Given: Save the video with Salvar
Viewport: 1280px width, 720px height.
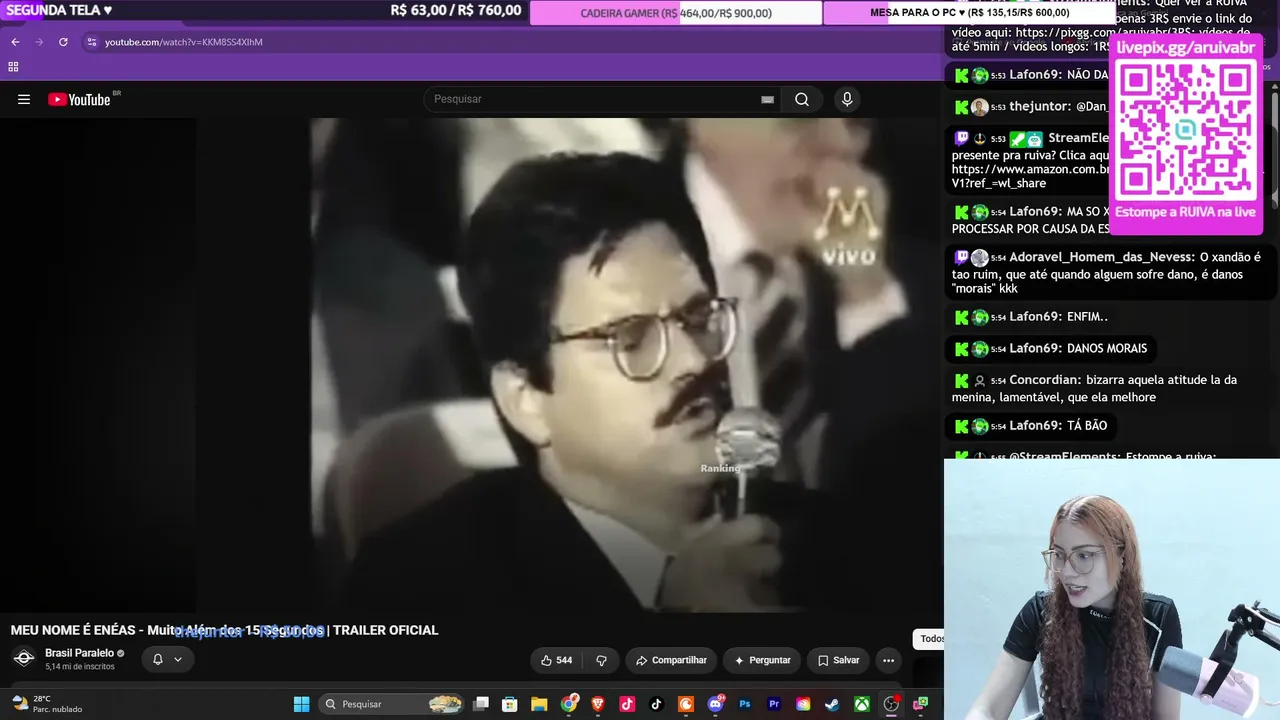Looking at the screenshot, I should (838, 660).
